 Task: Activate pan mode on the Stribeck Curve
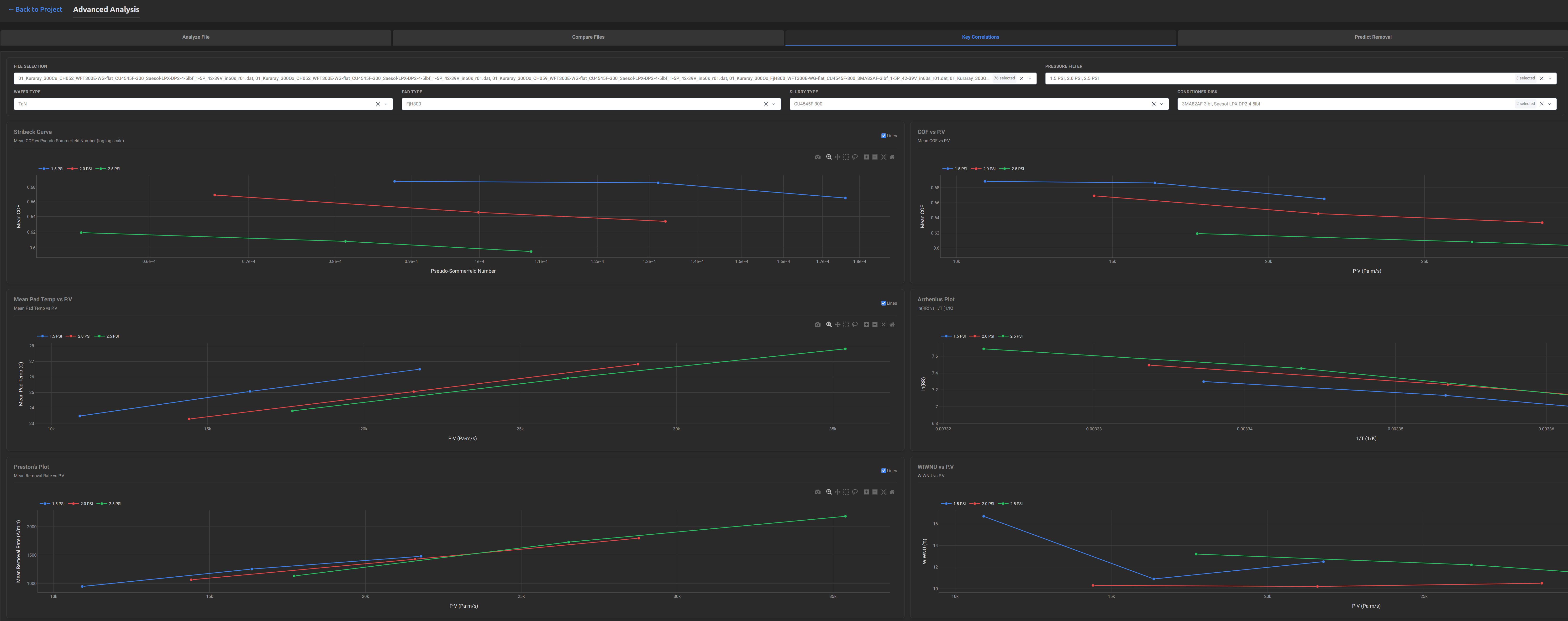(837, 157)
